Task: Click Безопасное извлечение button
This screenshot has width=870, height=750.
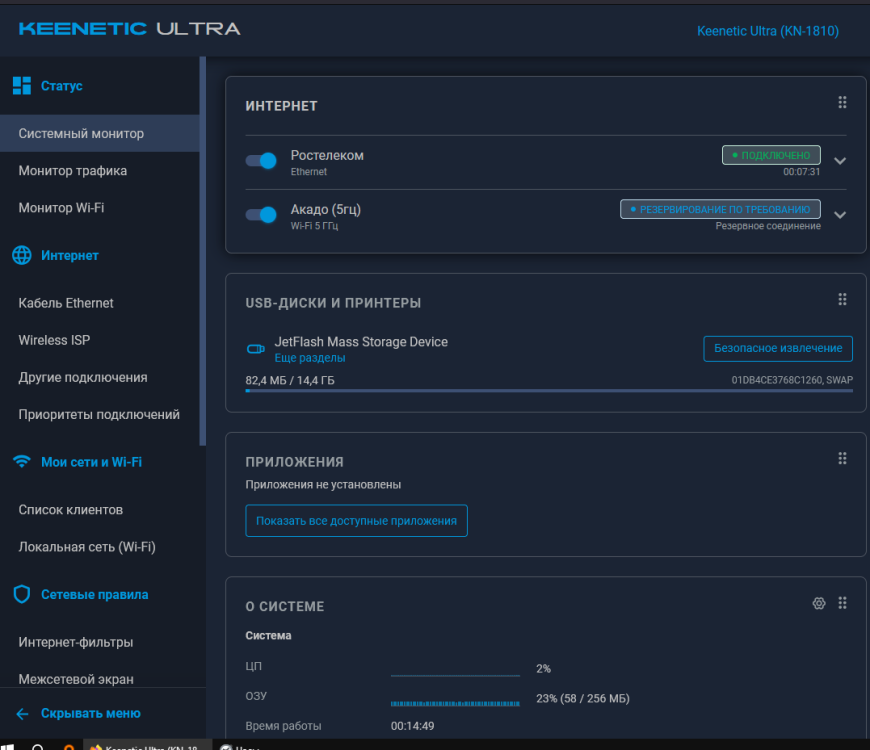Action: pyautogui.click(x=778, y=348)
